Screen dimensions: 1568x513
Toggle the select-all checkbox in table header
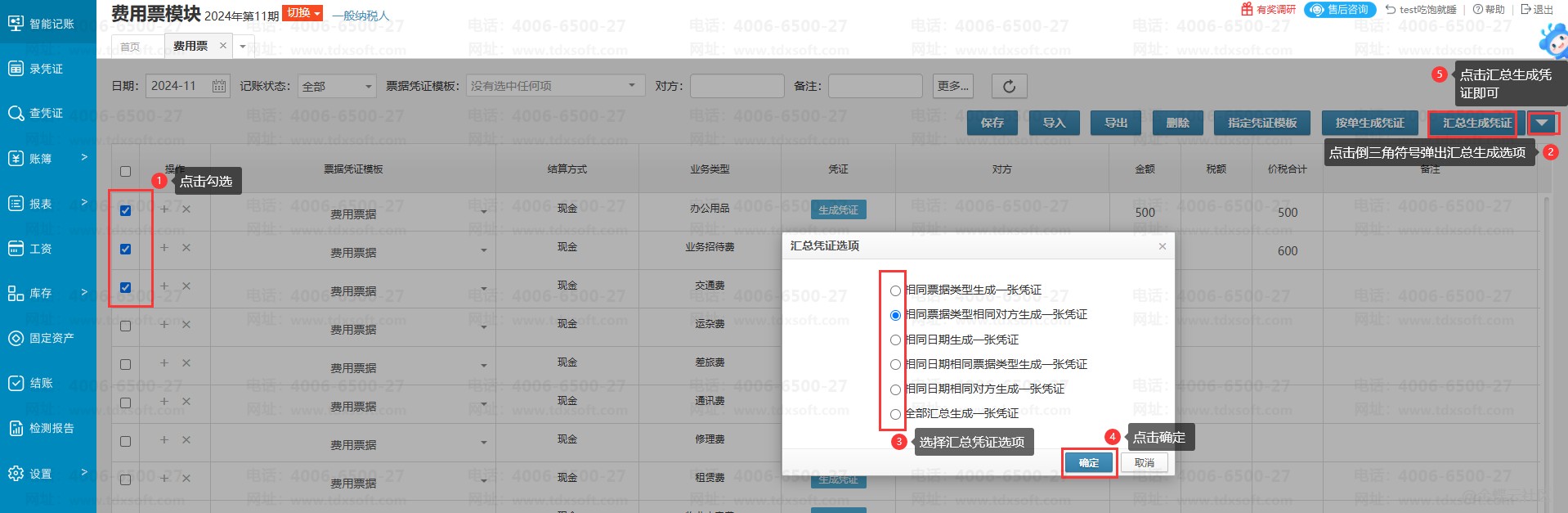[x=126, y=171]
